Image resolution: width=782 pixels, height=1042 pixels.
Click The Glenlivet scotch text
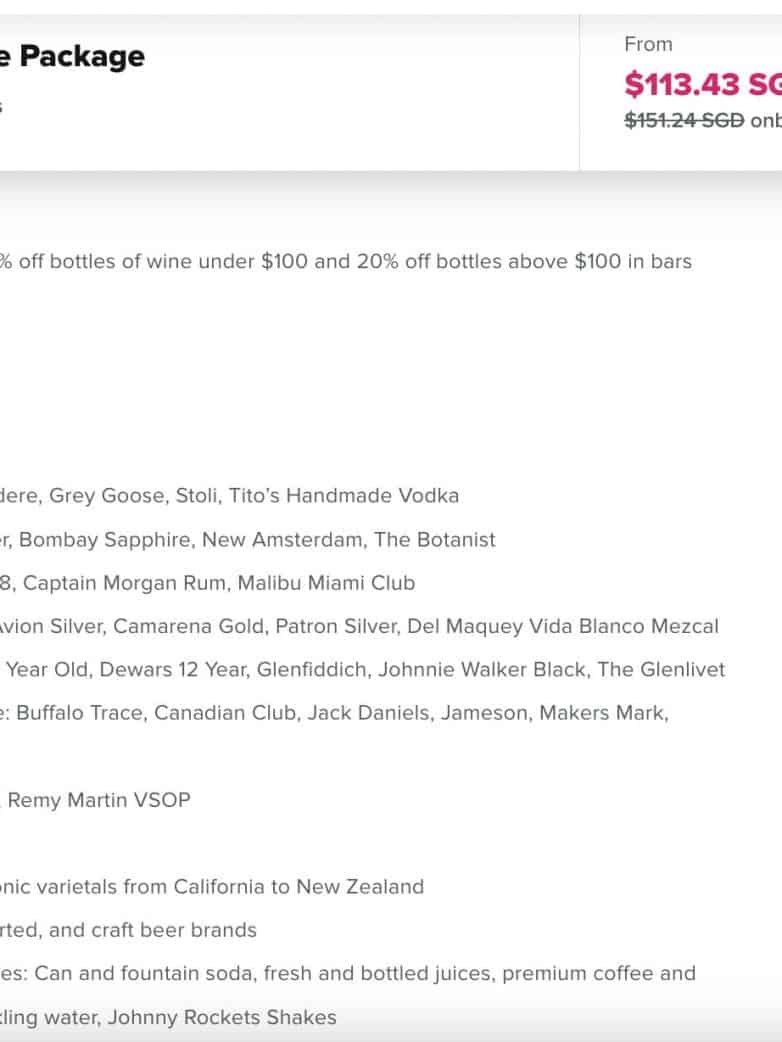pos(661,670)
